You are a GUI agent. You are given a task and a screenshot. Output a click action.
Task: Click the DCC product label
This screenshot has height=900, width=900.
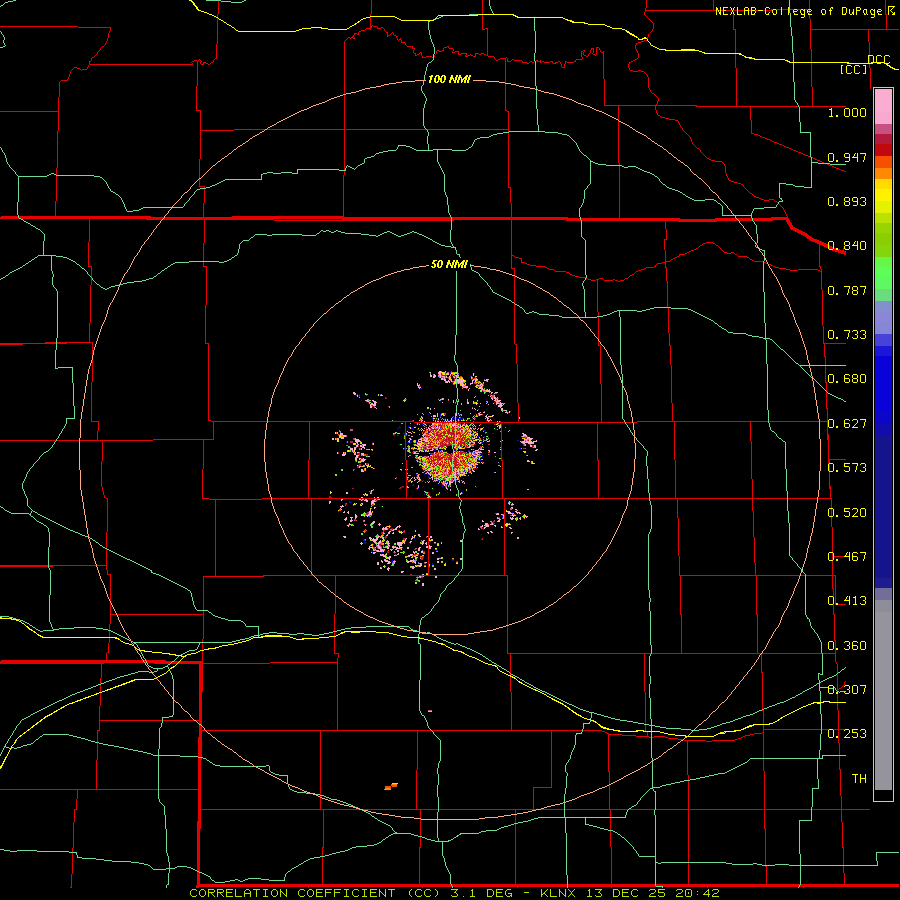879,59
